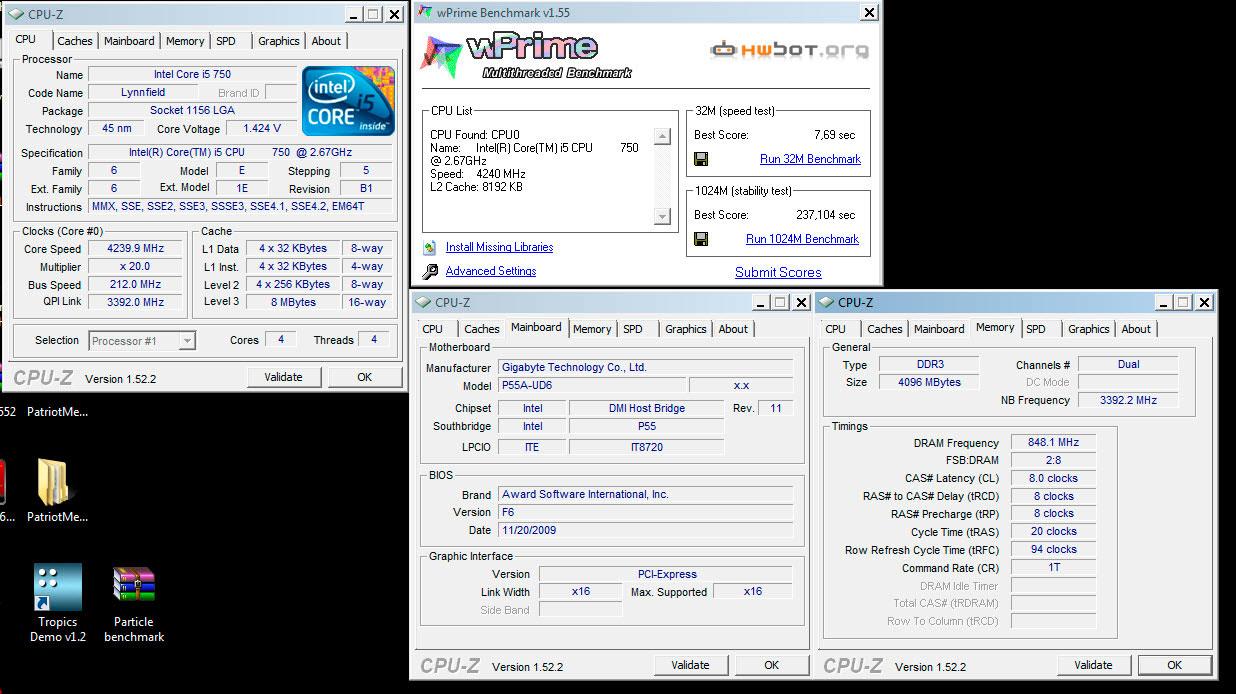Click the Code Name value Lynnfield
The height and width of the screenshot is (694, 1236).
pos(143,93)
